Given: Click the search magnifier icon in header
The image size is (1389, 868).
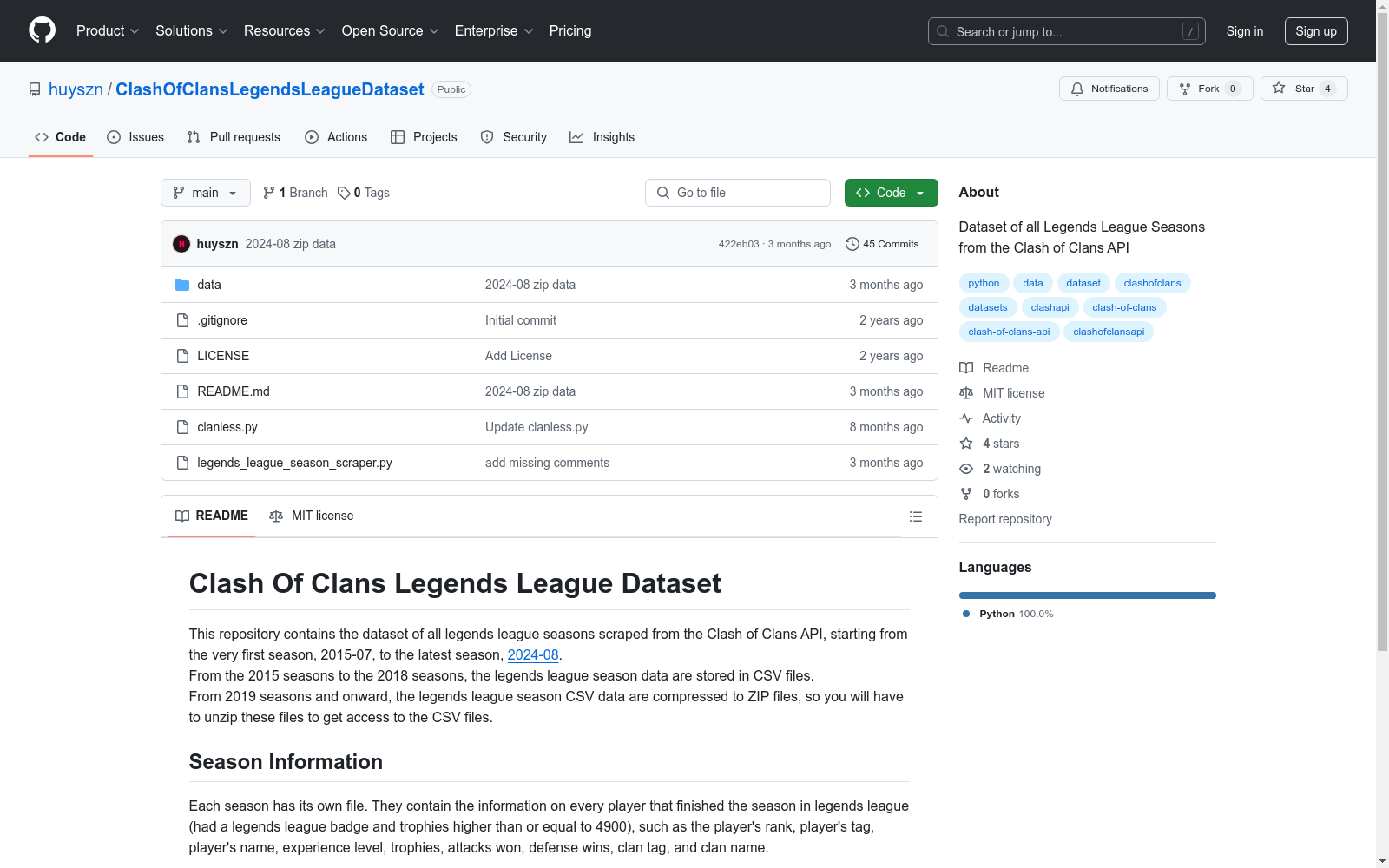Looking at the screenshot, I should [943, 31].
